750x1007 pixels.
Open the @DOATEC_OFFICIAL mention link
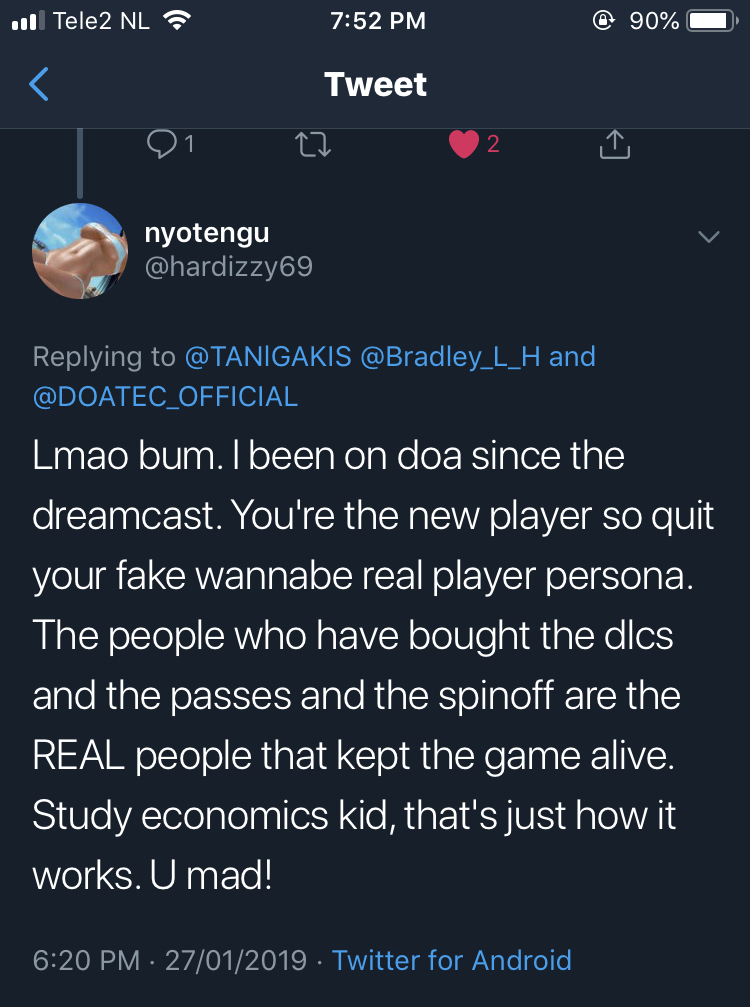click(165, 396)
